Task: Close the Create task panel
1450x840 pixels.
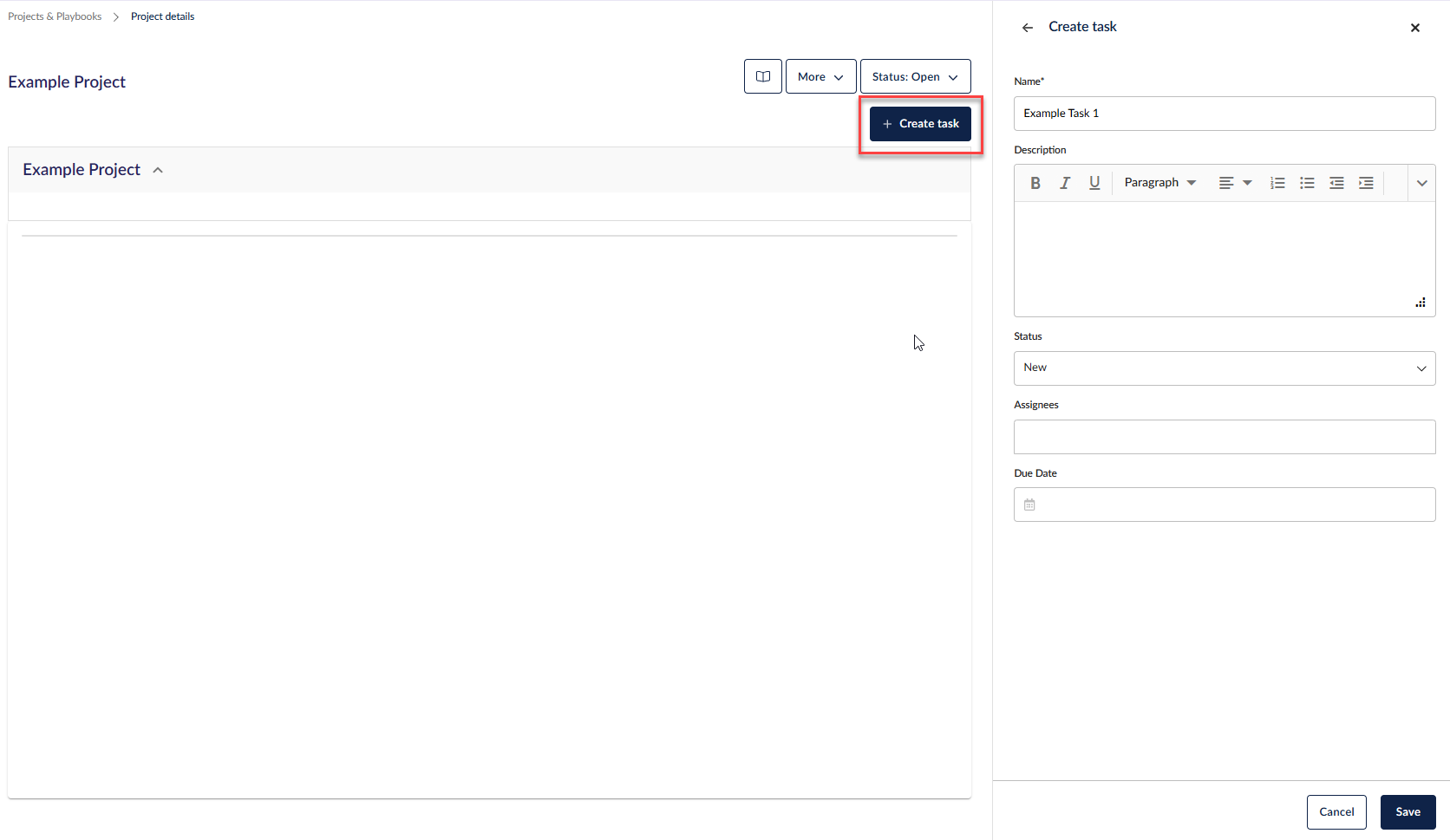Action: click(x=1414, y=28)
